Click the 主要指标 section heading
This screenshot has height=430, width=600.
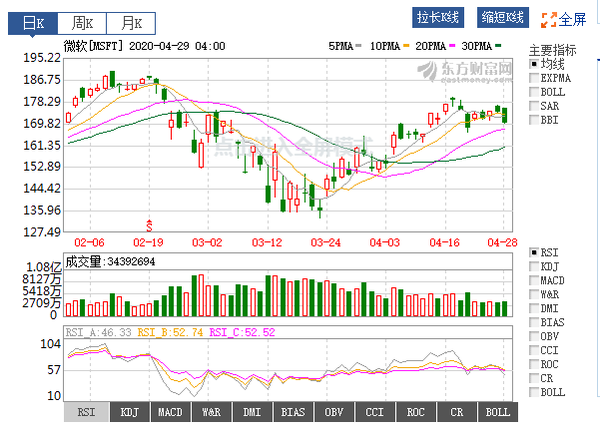553,50
